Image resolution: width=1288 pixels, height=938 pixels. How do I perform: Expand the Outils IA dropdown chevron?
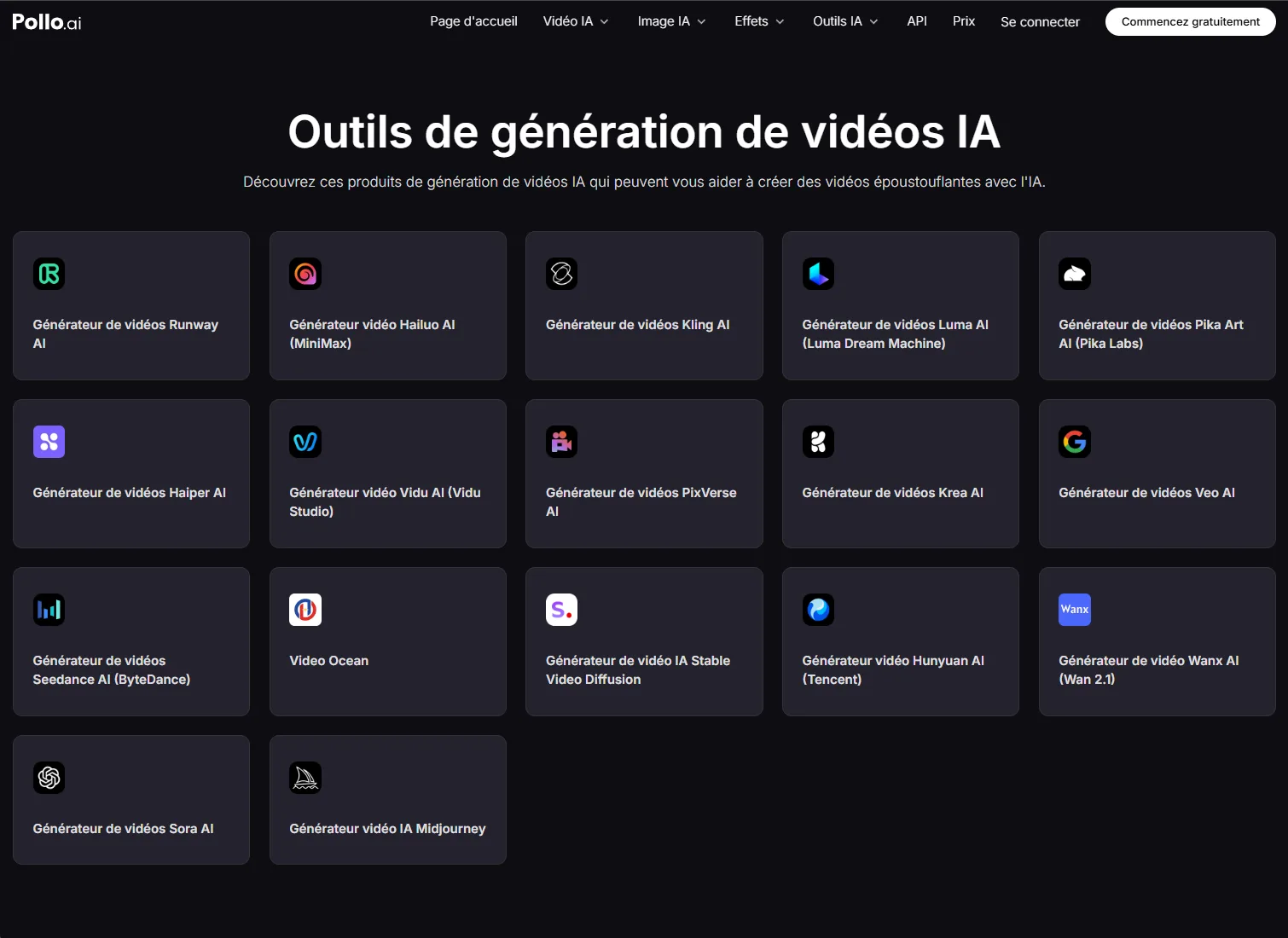873,22
